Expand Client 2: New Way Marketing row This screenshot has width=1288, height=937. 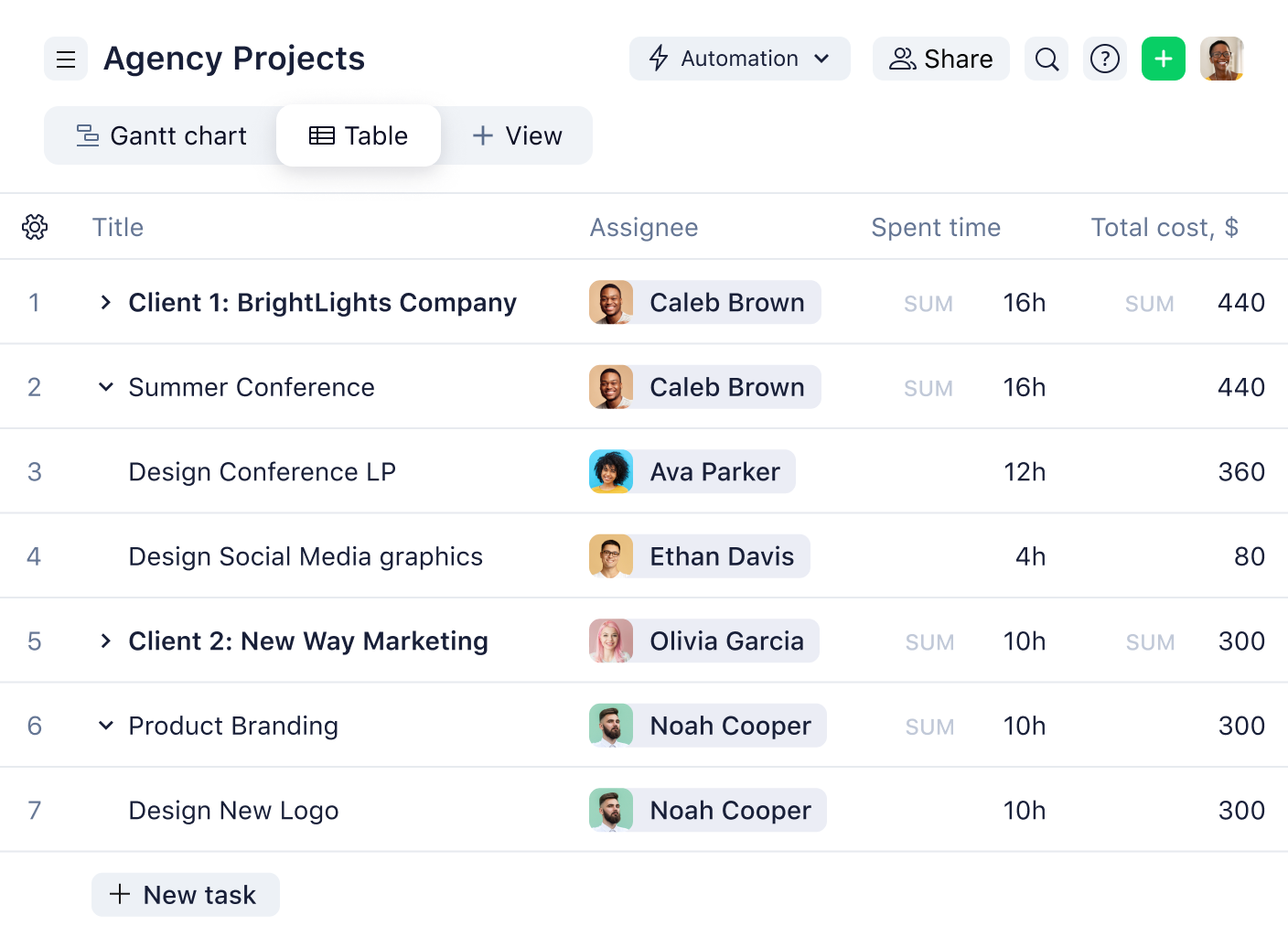tap(104, 641)
